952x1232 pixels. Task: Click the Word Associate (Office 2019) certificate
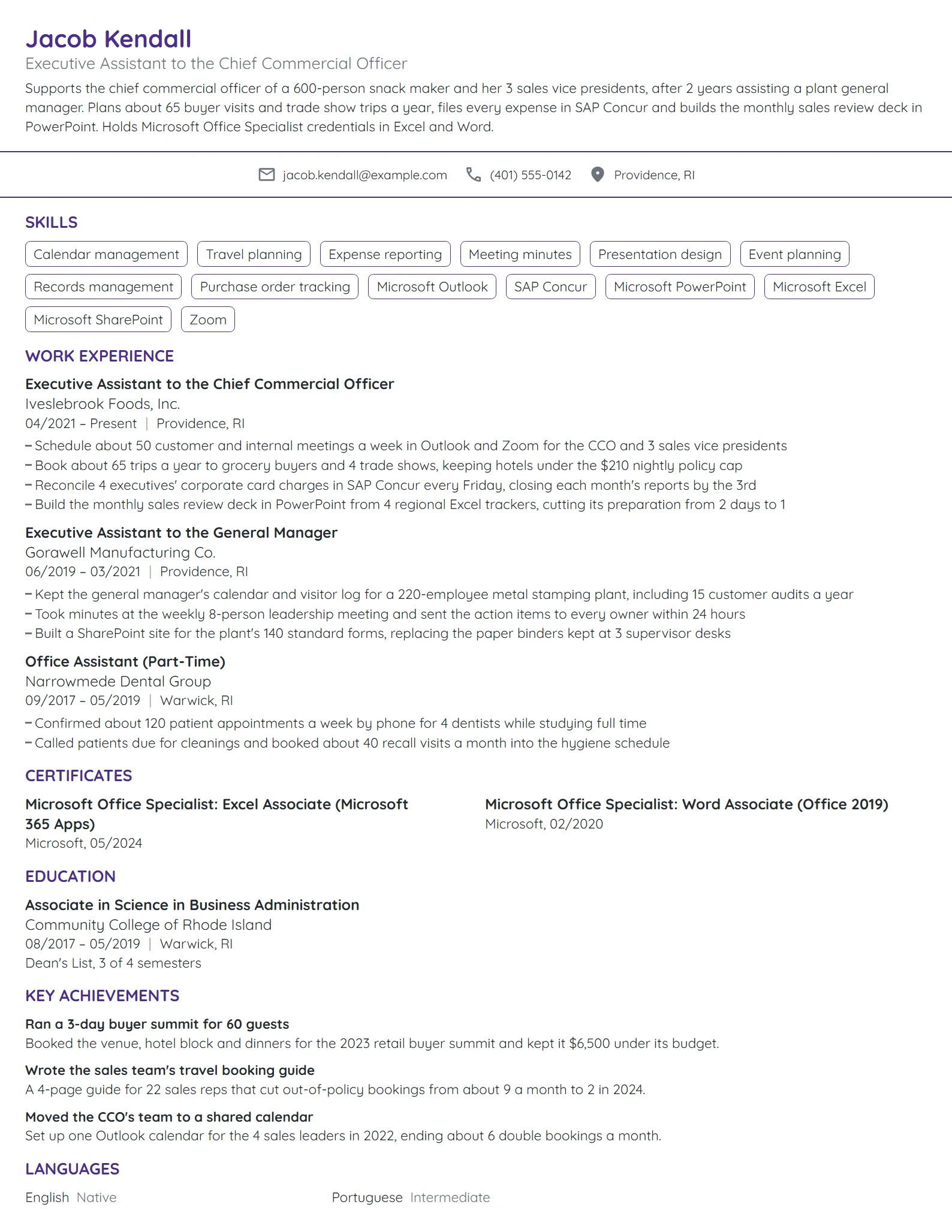click(x=686, y=805)
